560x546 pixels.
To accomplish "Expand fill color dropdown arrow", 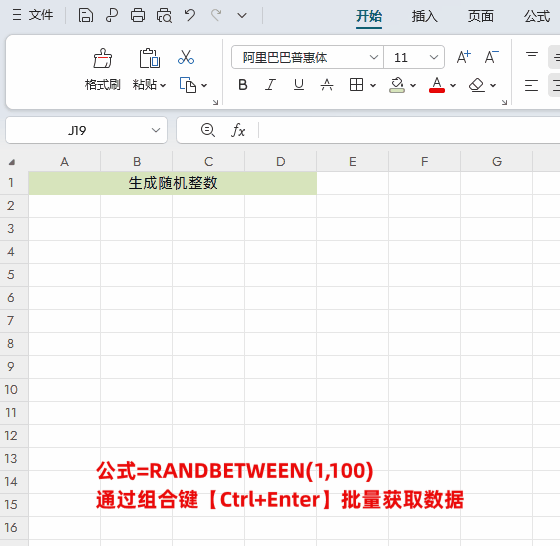I will [413, 85].
